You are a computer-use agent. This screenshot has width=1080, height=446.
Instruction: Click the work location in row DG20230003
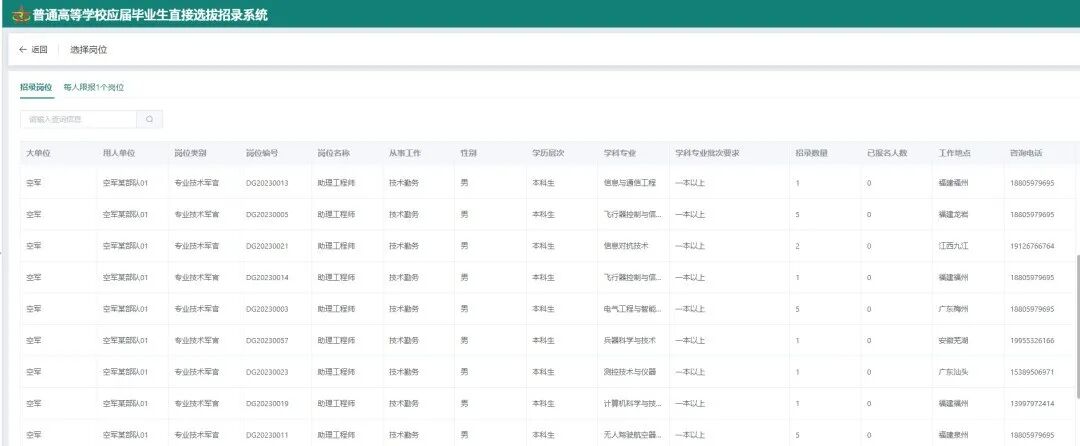(953, 309)
